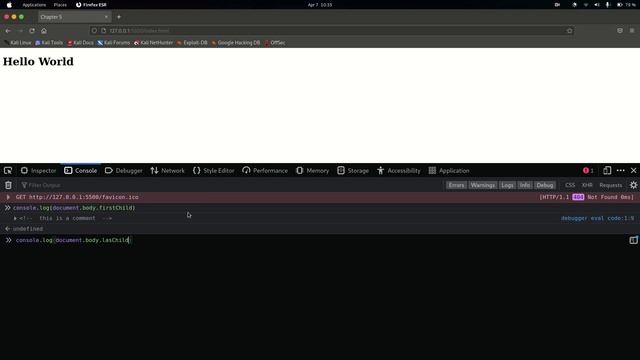Toggle the Requests filter
Screen dimensions: 640x360
tap(611, 185)
